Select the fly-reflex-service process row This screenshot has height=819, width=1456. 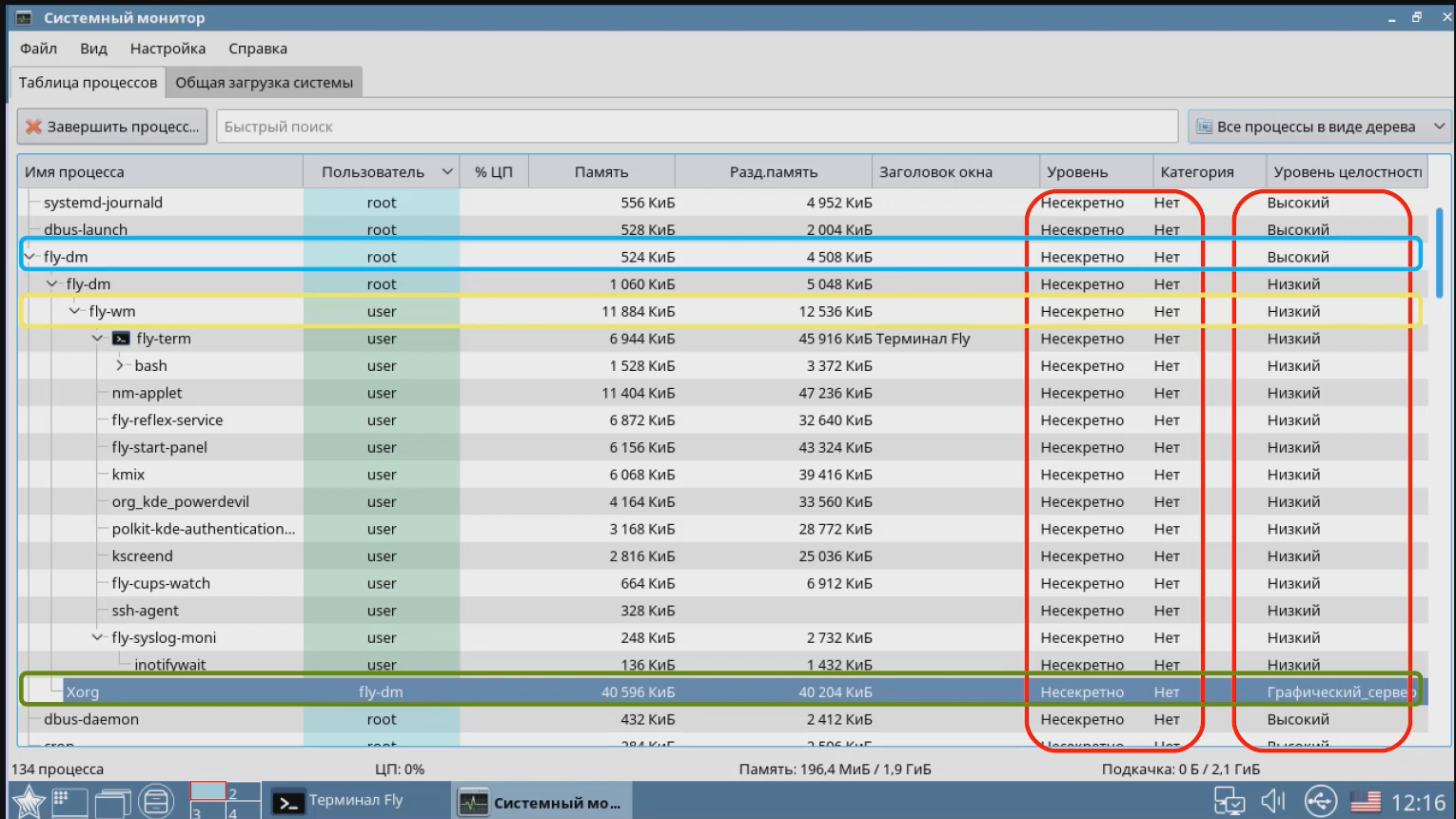(723, 419)
